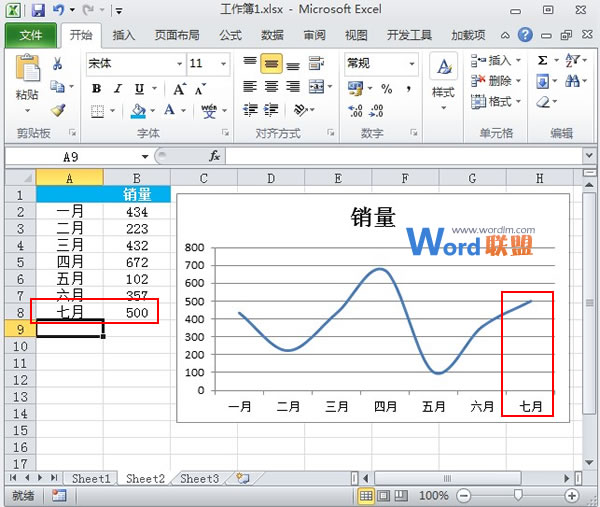Click the insert function fx icon
This screenshot has height=507, width=600.
point(214,156)
